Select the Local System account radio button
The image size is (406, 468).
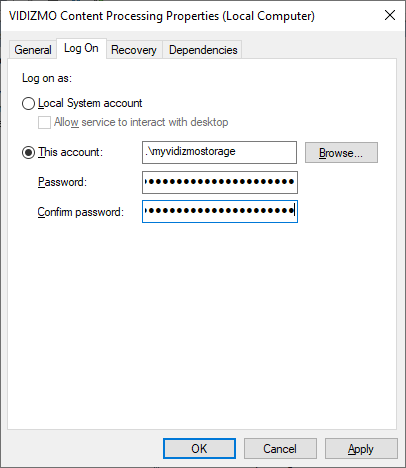(x=28, y=103)
